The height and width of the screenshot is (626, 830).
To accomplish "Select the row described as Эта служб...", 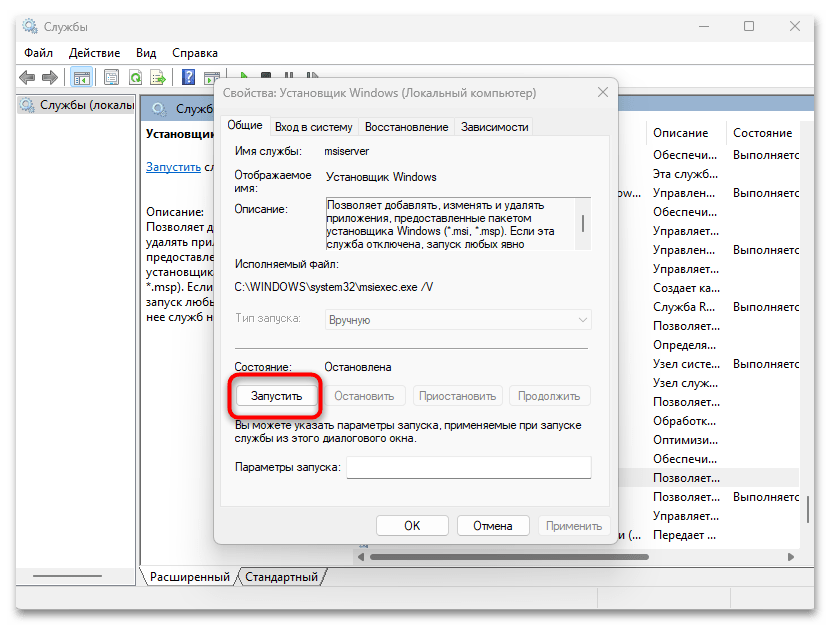I will (x=685, y=174).
